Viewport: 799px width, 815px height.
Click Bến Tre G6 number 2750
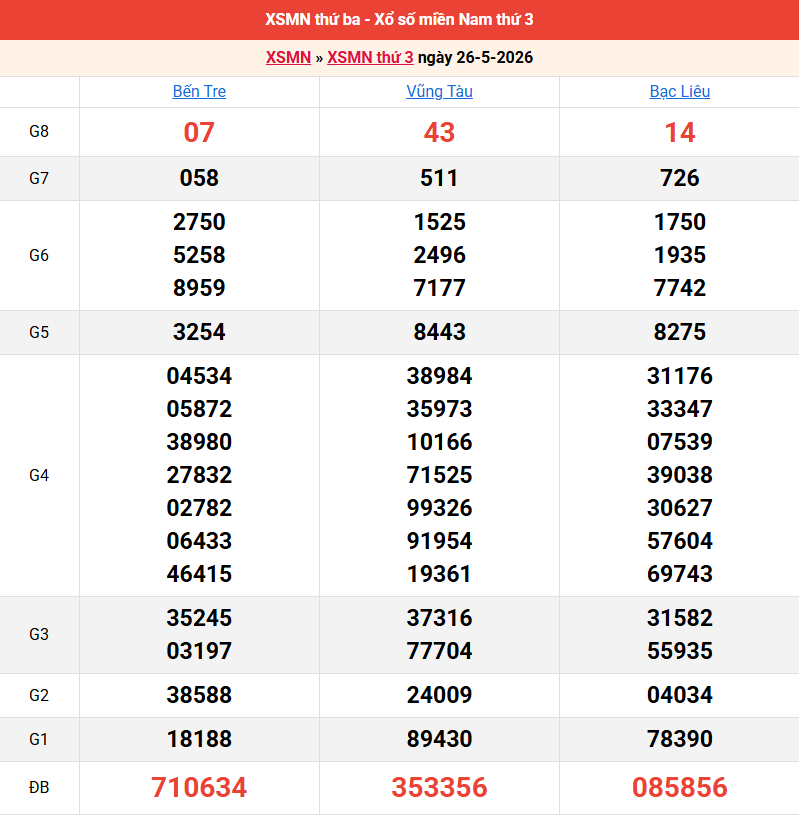[x=199, y=222]
